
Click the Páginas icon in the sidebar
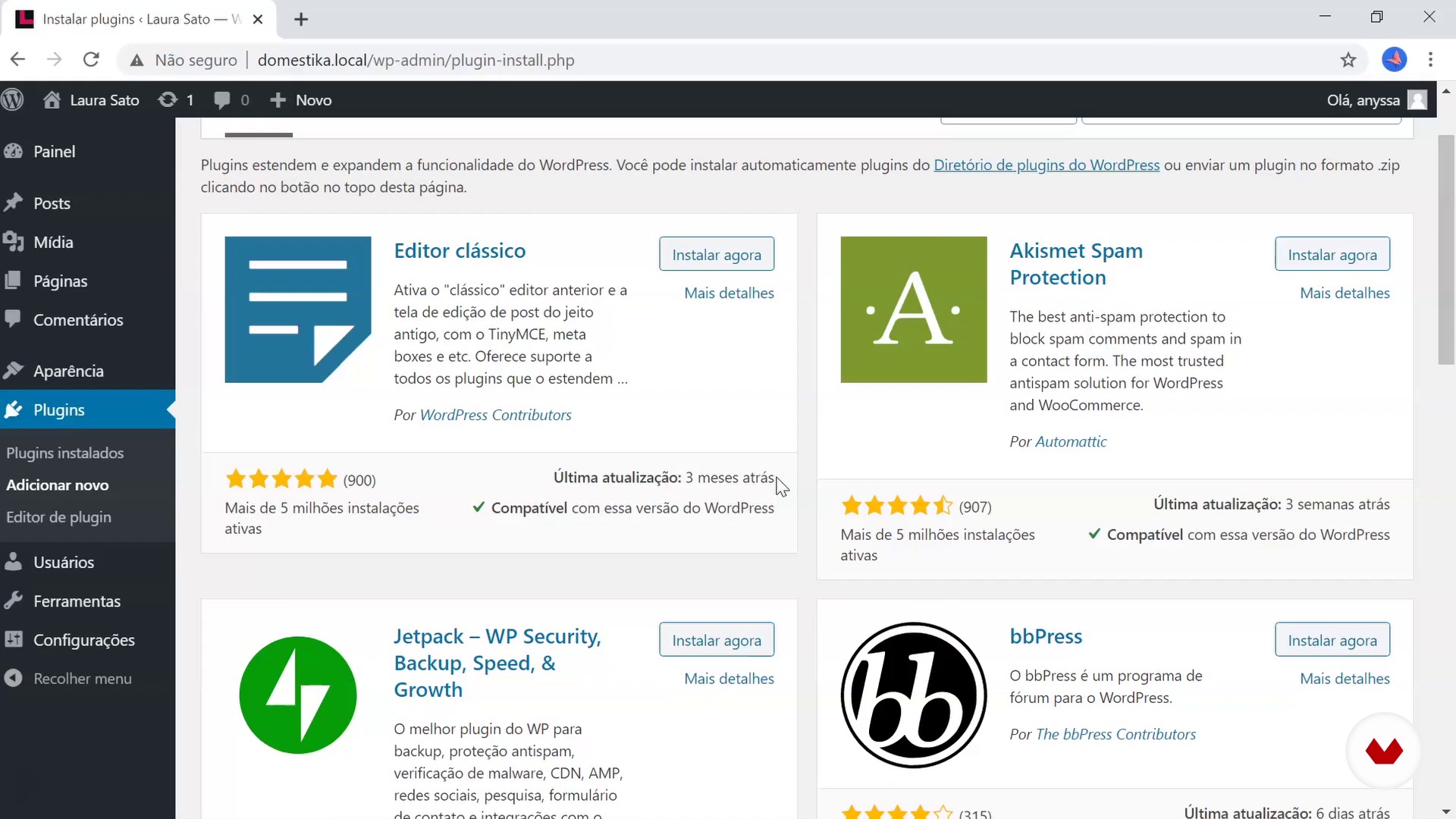tap(13, 281)
